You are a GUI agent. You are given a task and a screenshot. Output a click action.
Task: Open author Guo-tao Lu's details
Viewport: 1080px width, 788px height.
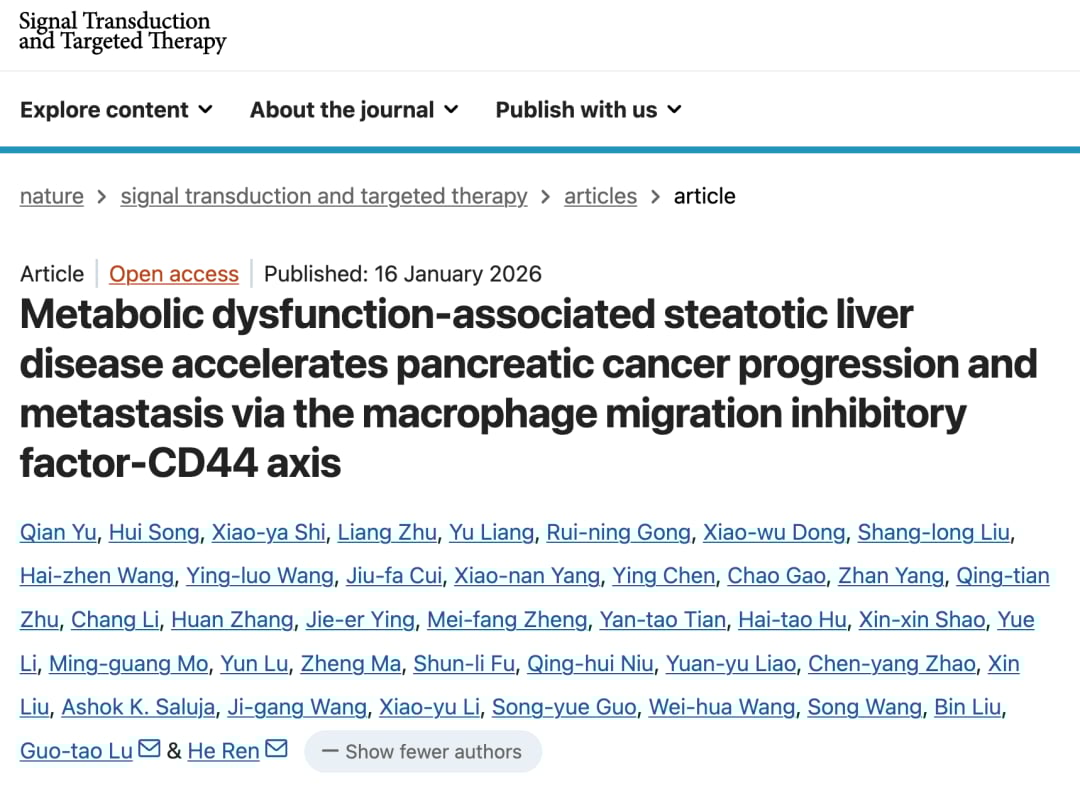point(76,751)
